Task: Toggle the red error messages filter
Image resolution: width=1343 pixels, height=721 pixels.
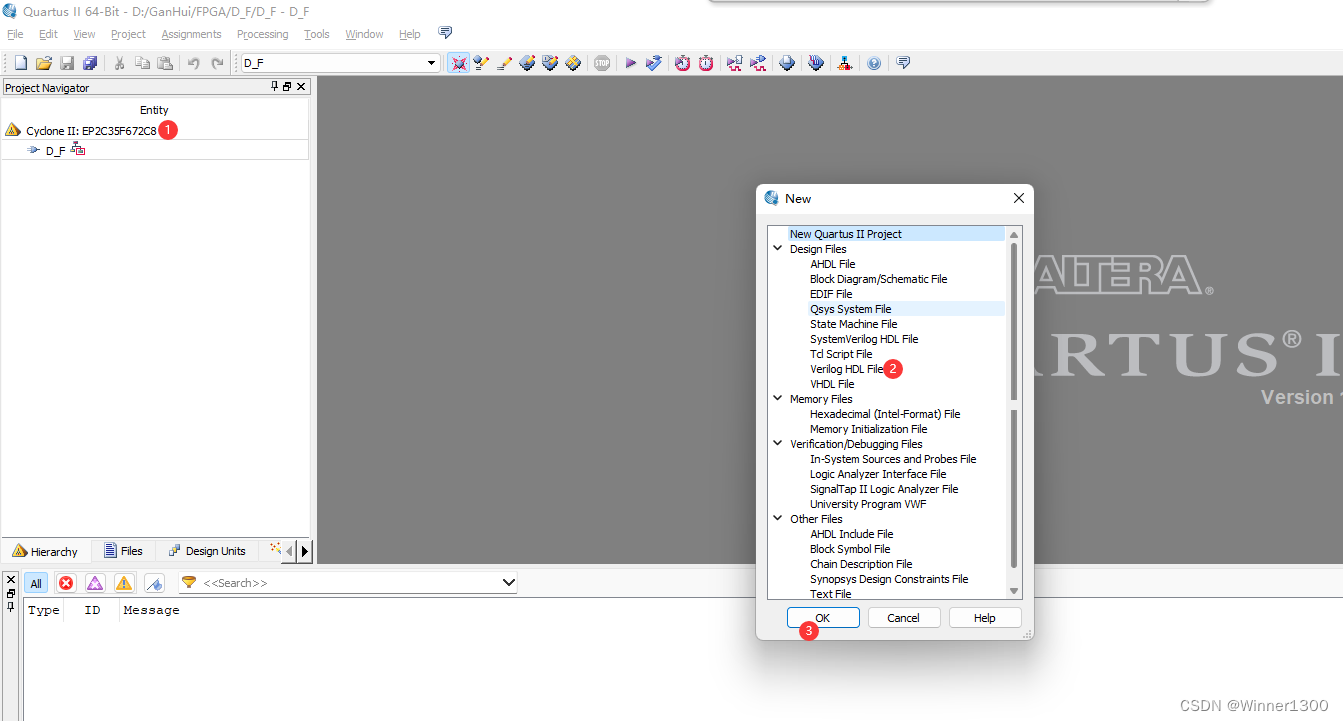Action: tap(66, 583)
